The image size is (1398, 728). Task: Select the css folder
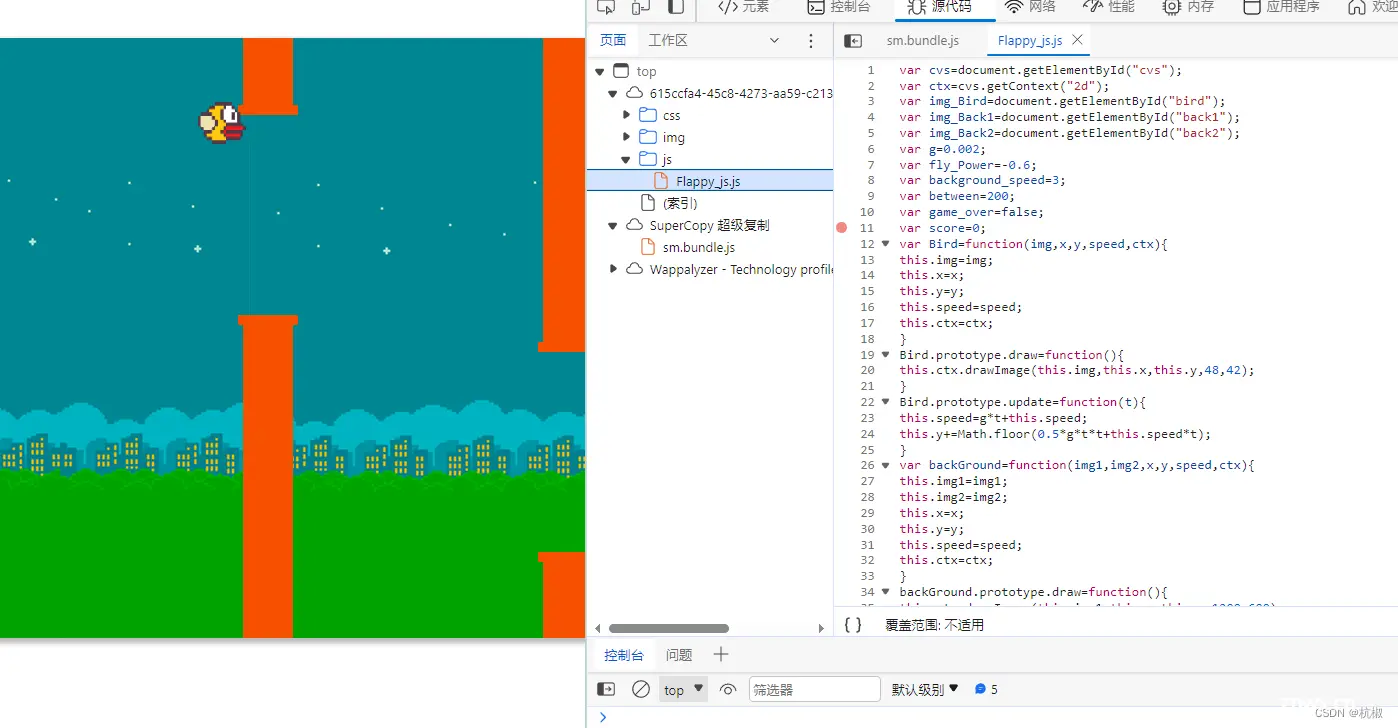[x=671, y=115]
